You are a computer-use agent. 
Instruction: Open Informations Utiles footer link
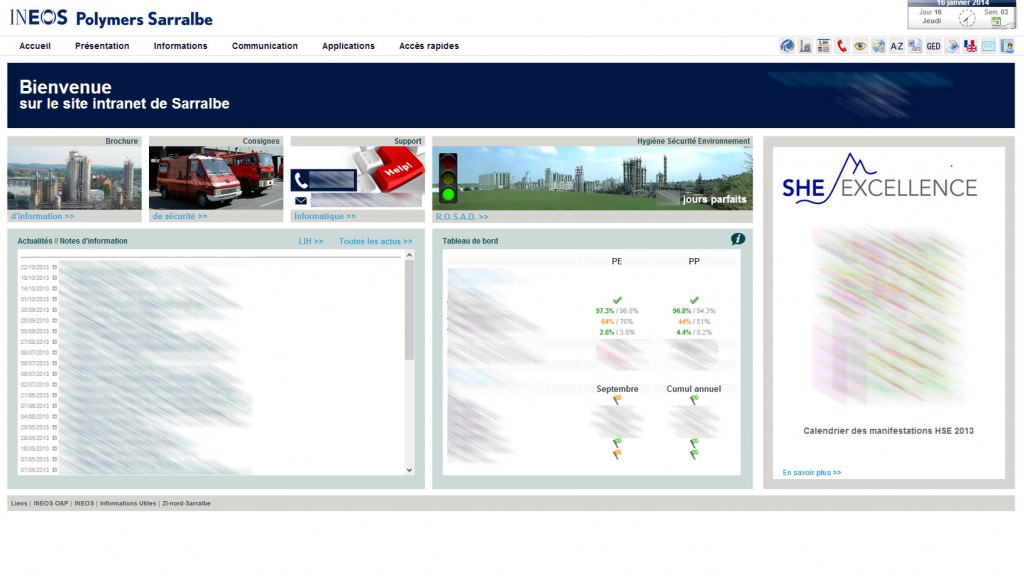[128, 504]
